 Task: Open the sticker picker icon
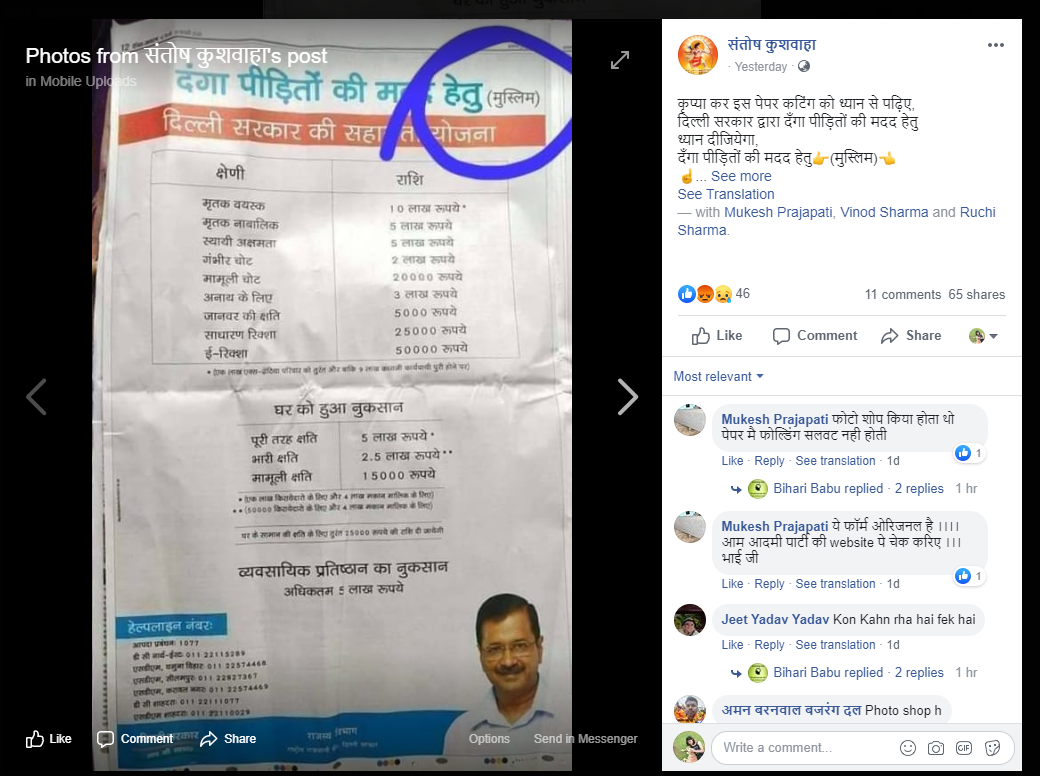(992, 748)
